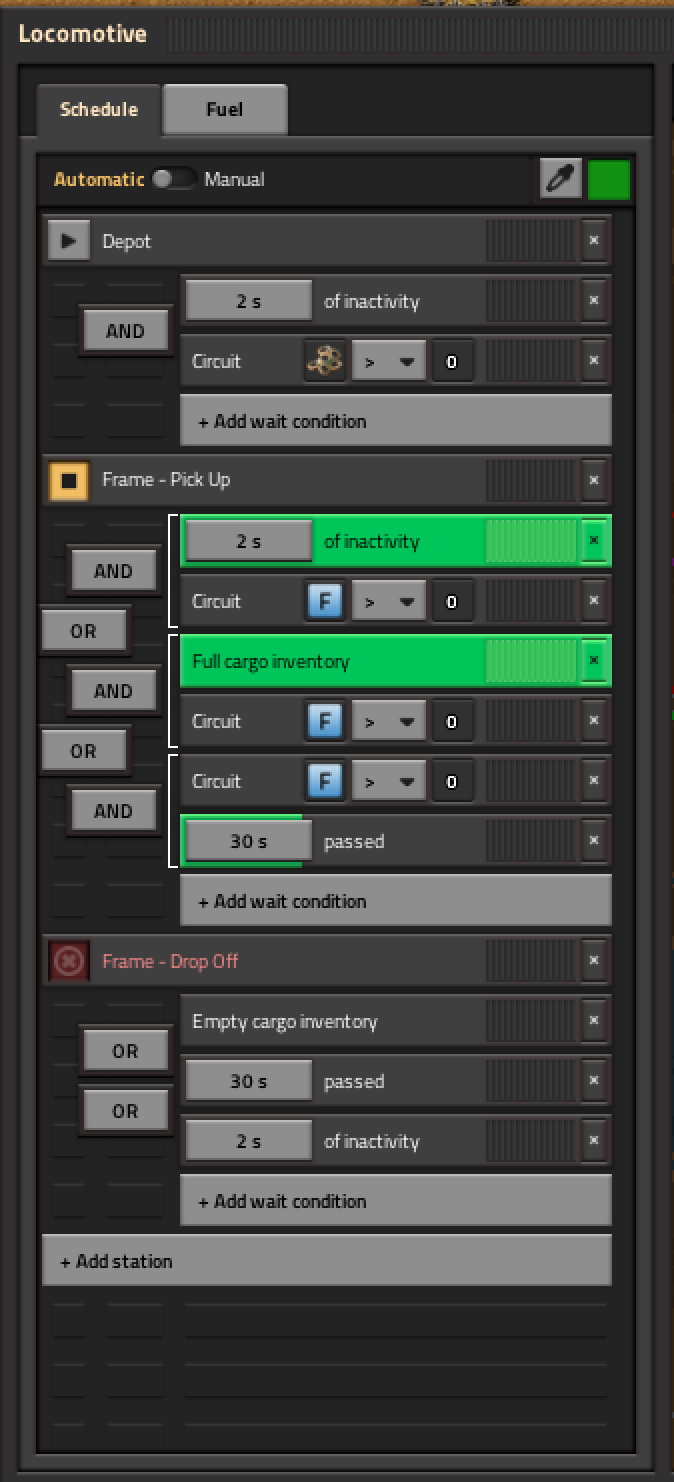Select the Schedule tab
Viewport: 674px width, 1482px height.
[x=99, y=109]
